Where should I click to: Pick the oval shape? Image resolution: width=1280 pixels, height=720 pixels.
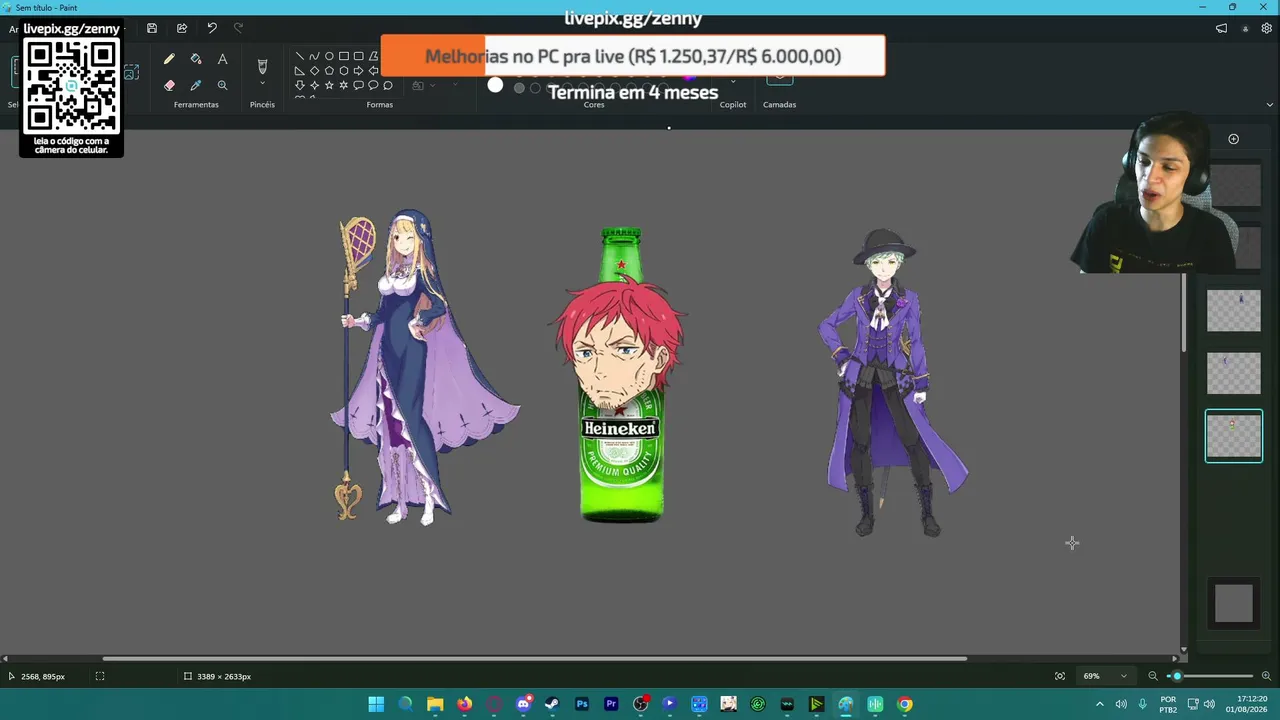click(x=329, y=56)
